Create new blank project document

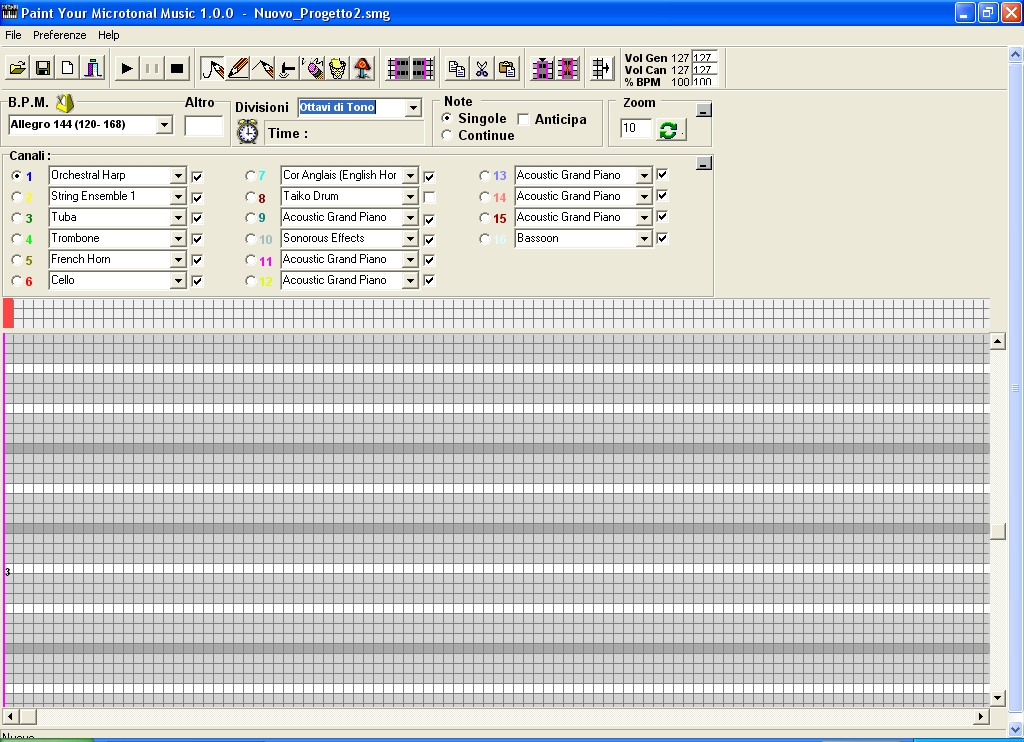(67, 68)
